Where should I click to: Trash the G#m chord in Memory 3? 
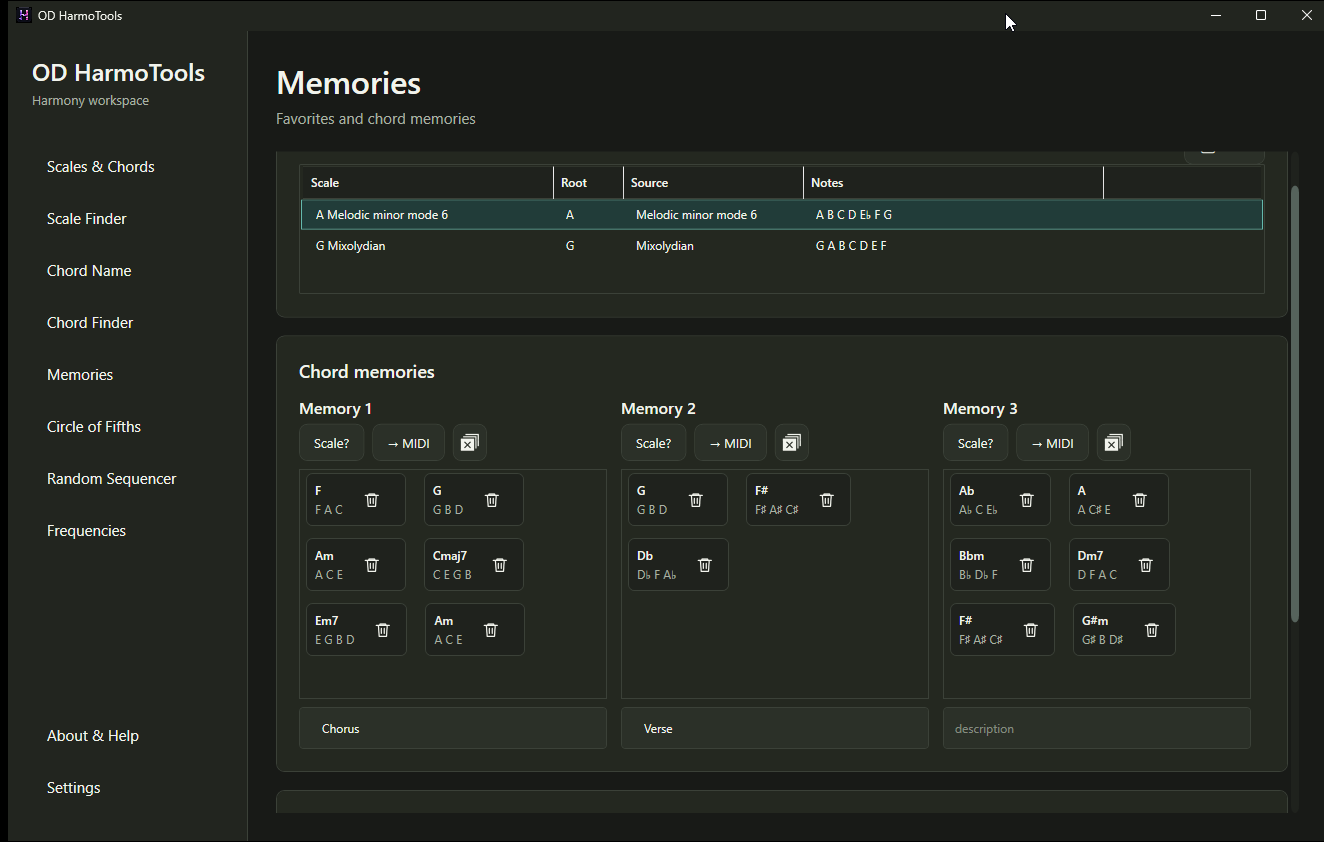point(1152,630)
